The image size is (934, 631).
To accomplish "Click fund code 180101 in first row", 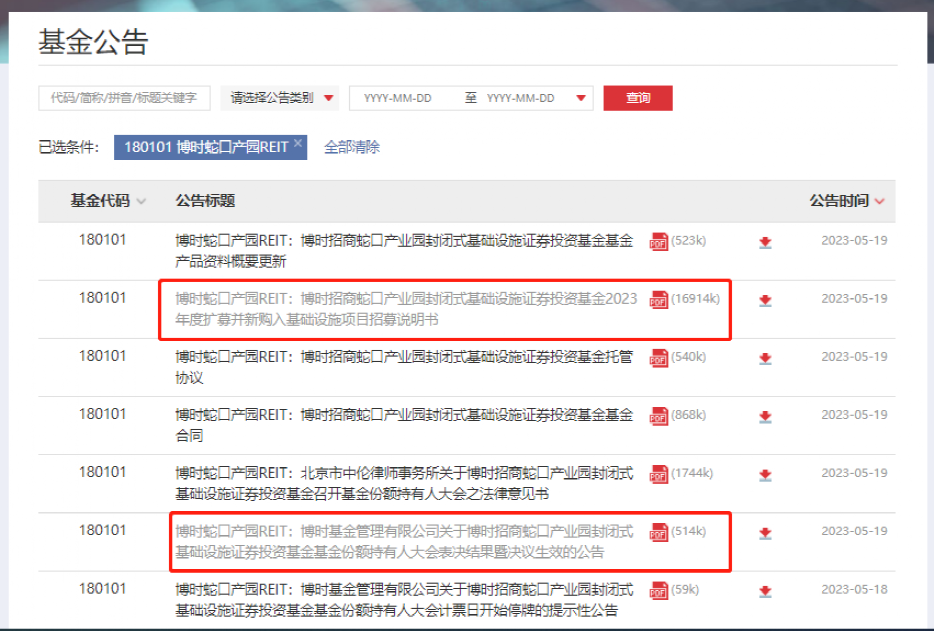I will [x=102, y=240].
